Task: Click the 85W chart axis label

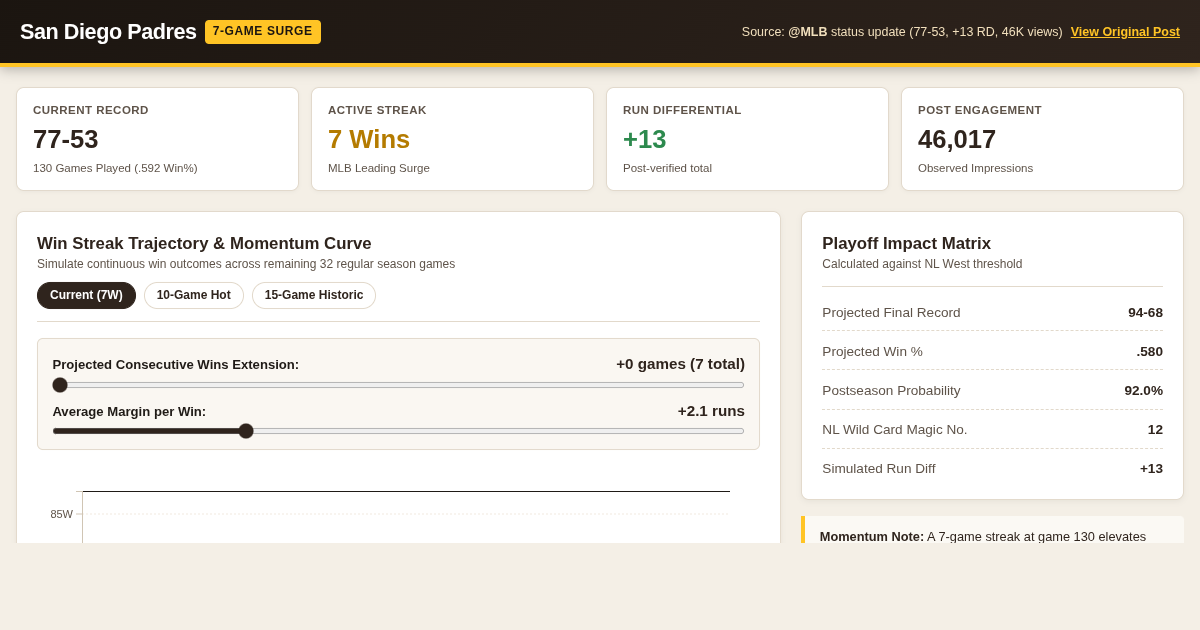Action: (x=62, y=514)
